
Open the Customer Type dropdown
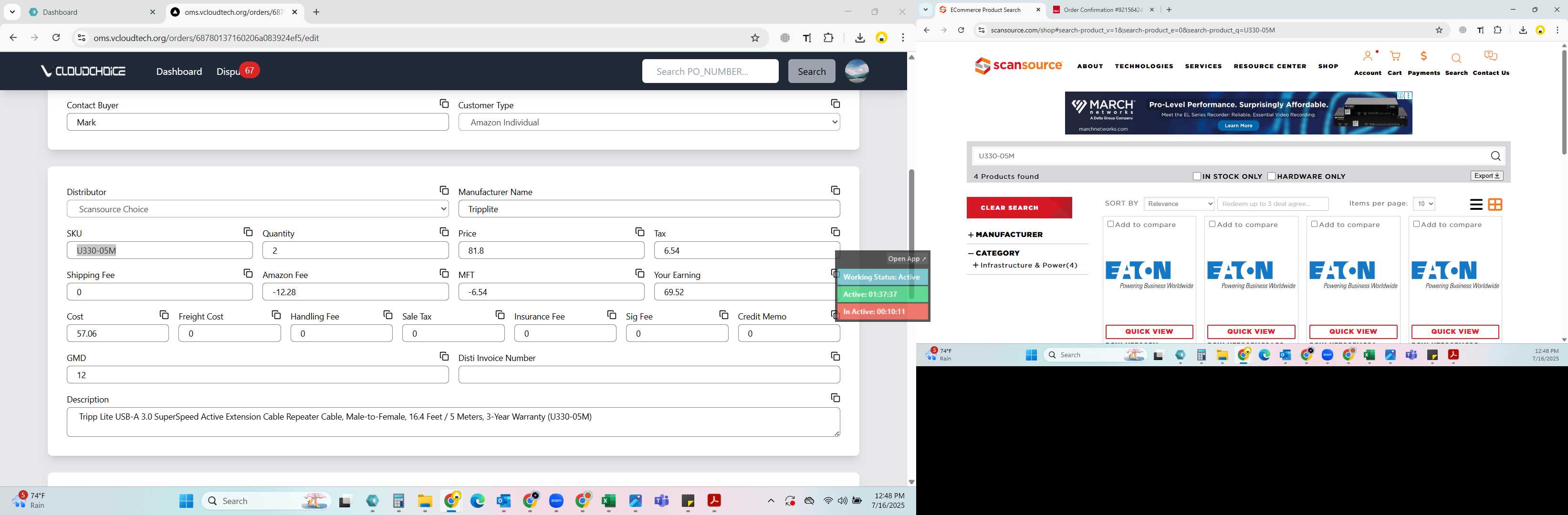(x=649, y=122)
